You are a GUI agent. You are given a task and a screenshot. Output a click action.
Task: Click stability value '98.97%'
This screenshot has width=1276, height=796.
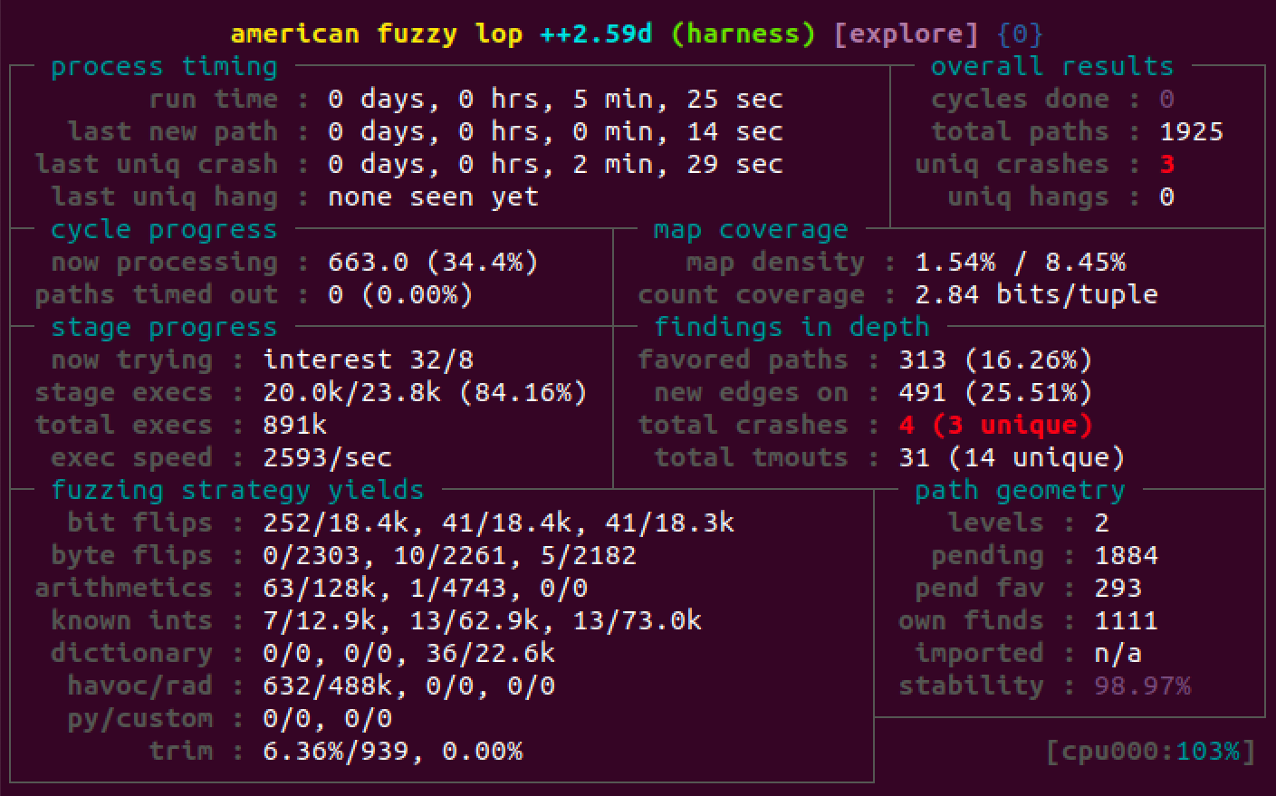(1142, 686)
